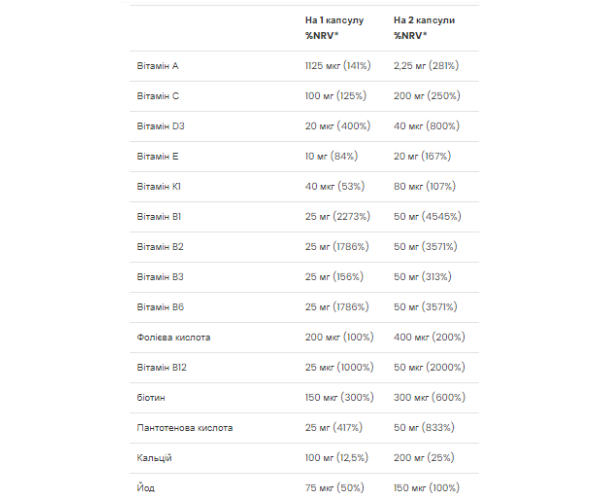This screenshot has height=500, width=600.
Task: Click the Вітамін В1 row label
Action: 159,216
